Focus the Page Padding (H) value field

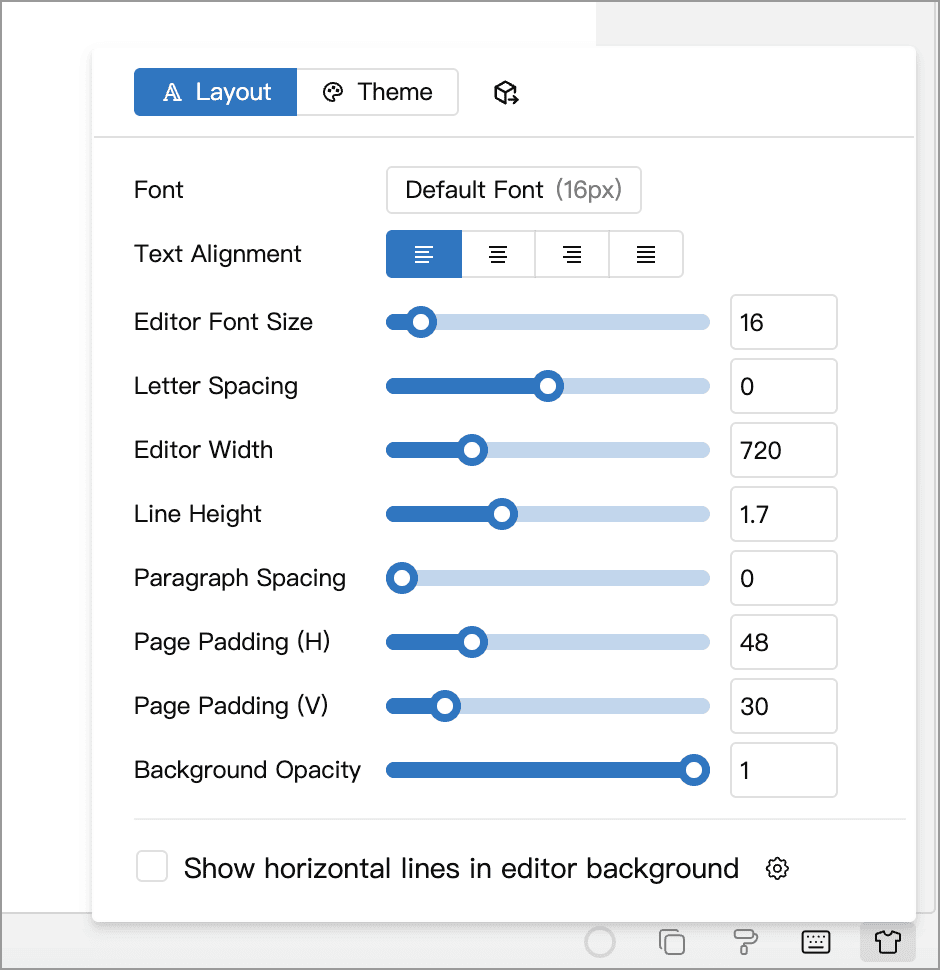pyautogui.click(x=784, y=642)
